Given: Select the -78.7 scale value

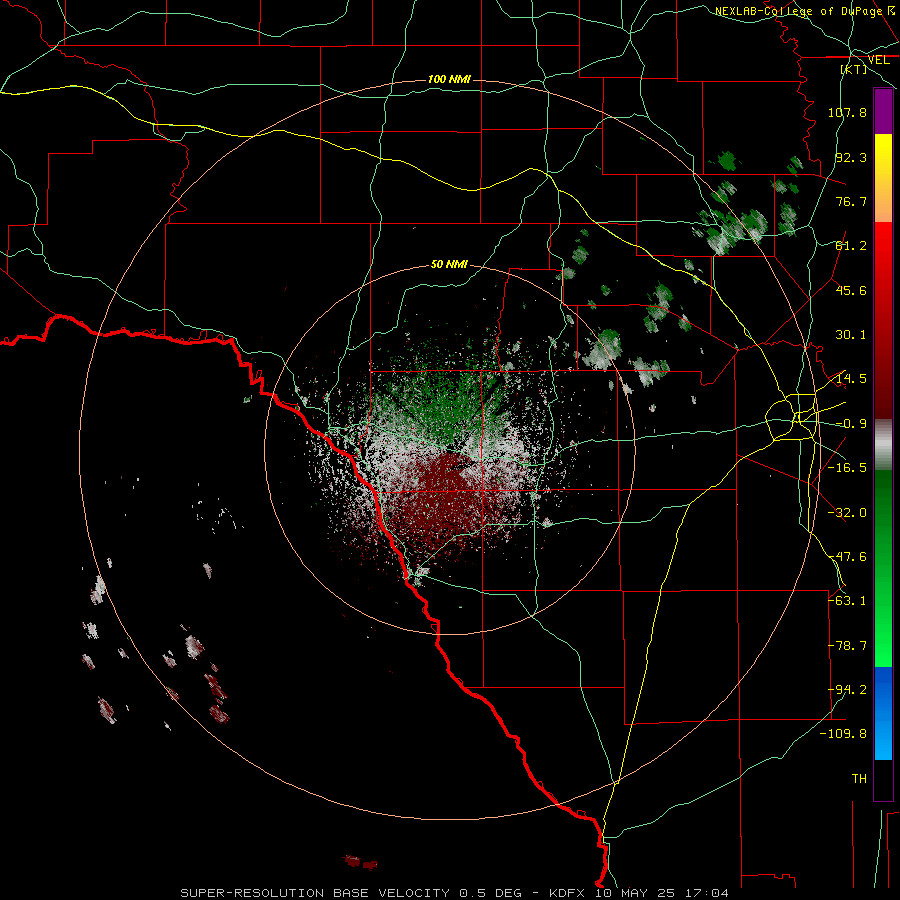Looking at the screenshot, I should pyautogui.click(x=847, y=646).
